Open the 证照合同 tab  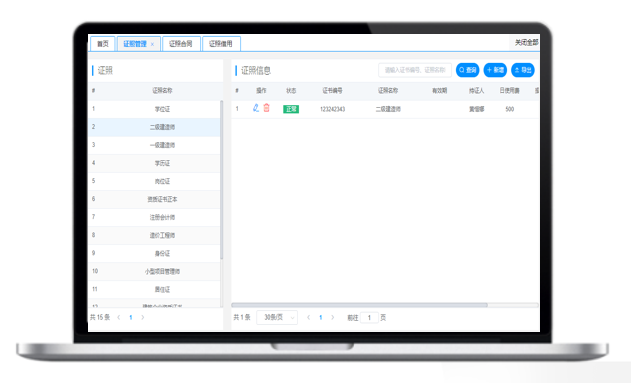click(x=181, y=44)
